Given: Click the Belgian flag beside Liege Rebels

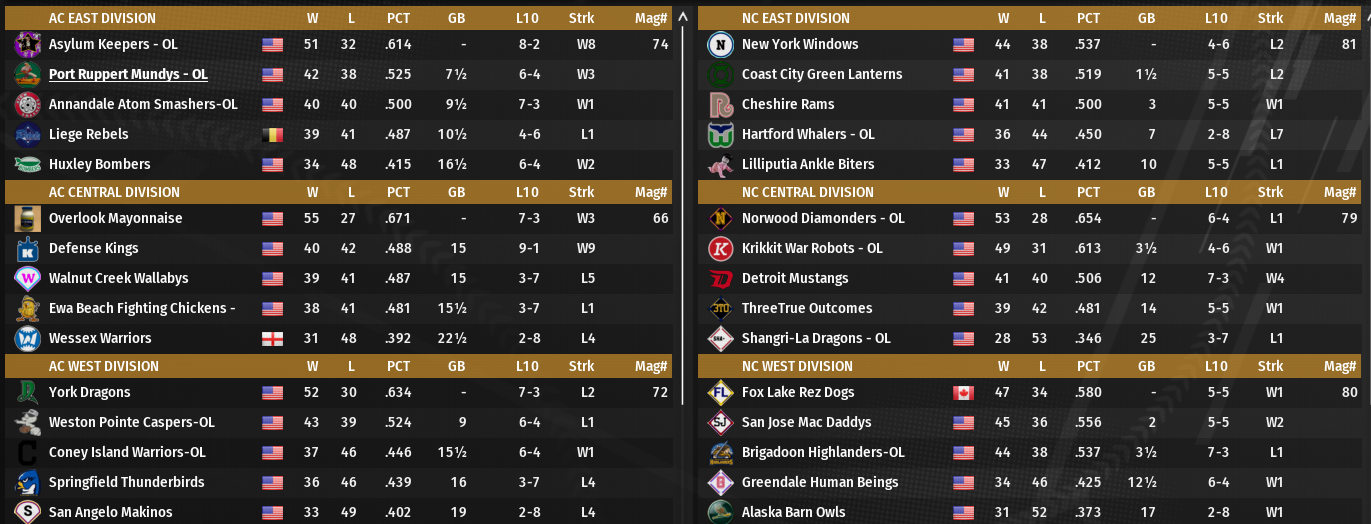Looking at the screenshot, I should click(272, 134).
